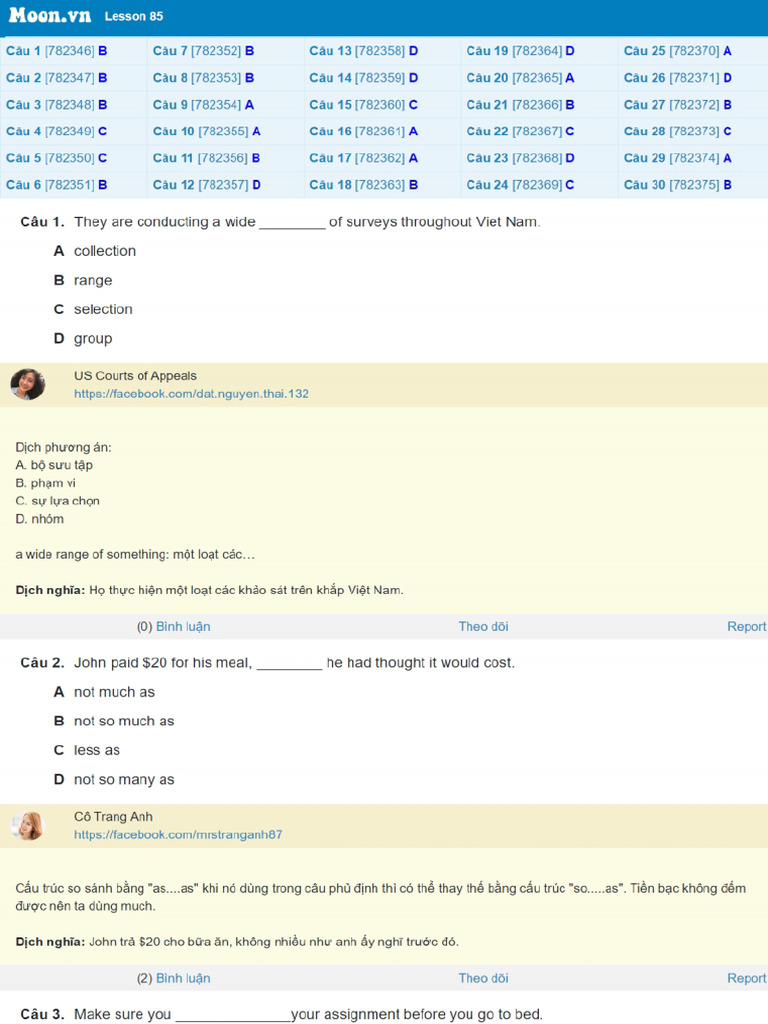Jump to Câu 15 [782360]
This screenshot has height=1024, width=768.
pos(364,104)
